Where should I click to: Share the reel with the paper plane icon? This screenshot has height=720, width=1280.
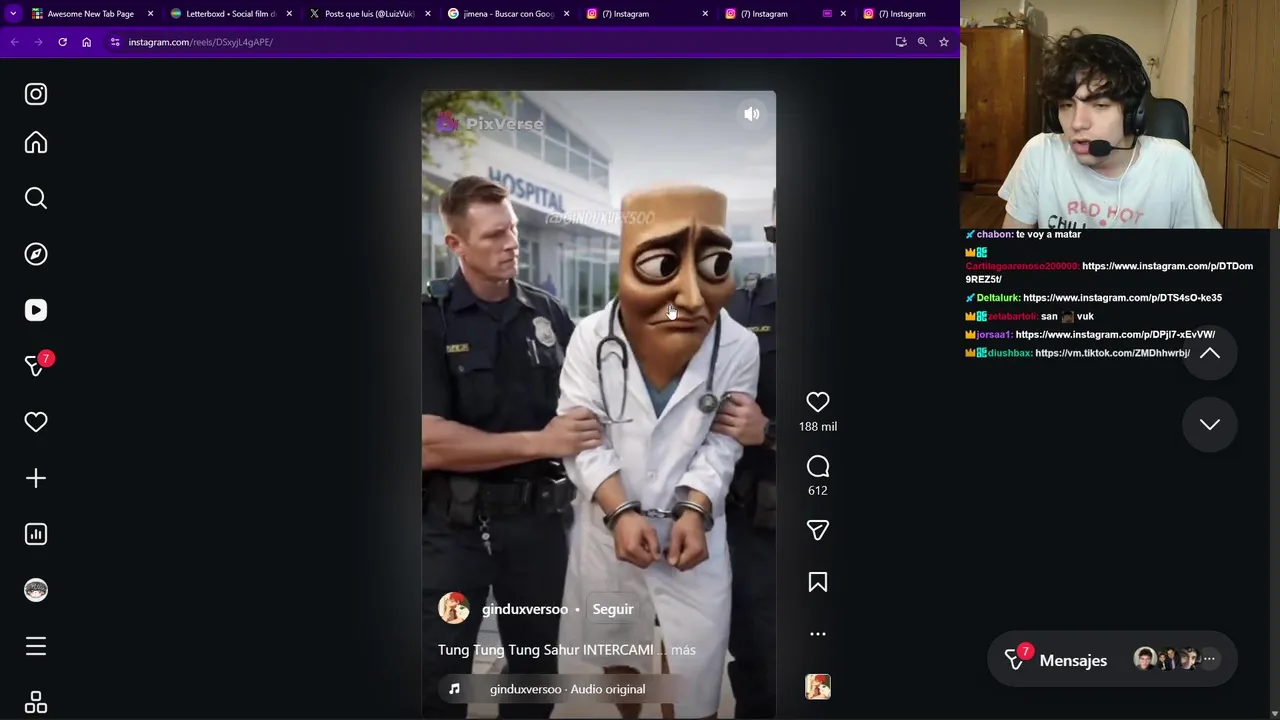[x=818, y=530]
